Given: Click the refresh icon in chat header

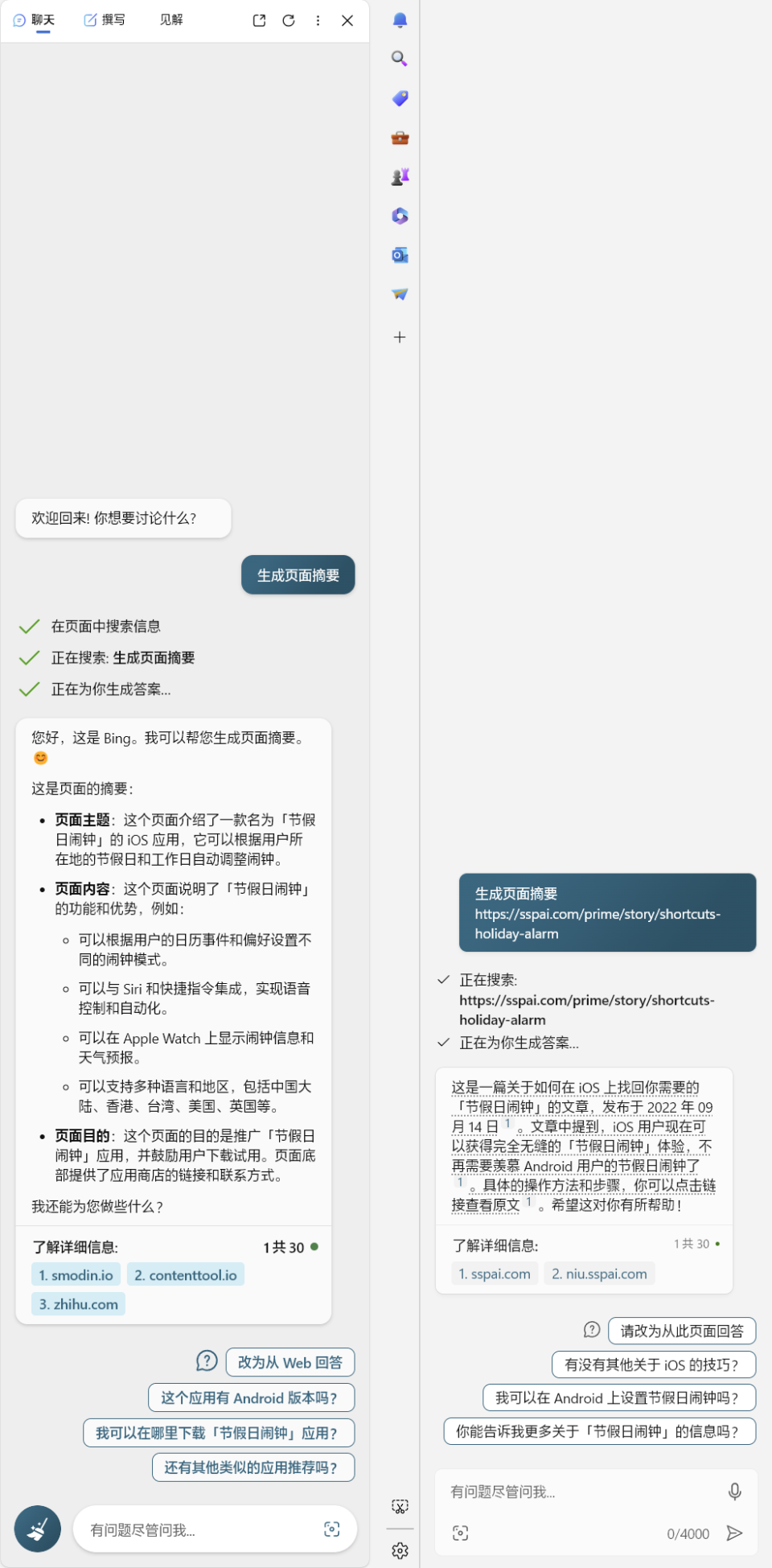Looking at the screenshot, I should click(289, 21).
